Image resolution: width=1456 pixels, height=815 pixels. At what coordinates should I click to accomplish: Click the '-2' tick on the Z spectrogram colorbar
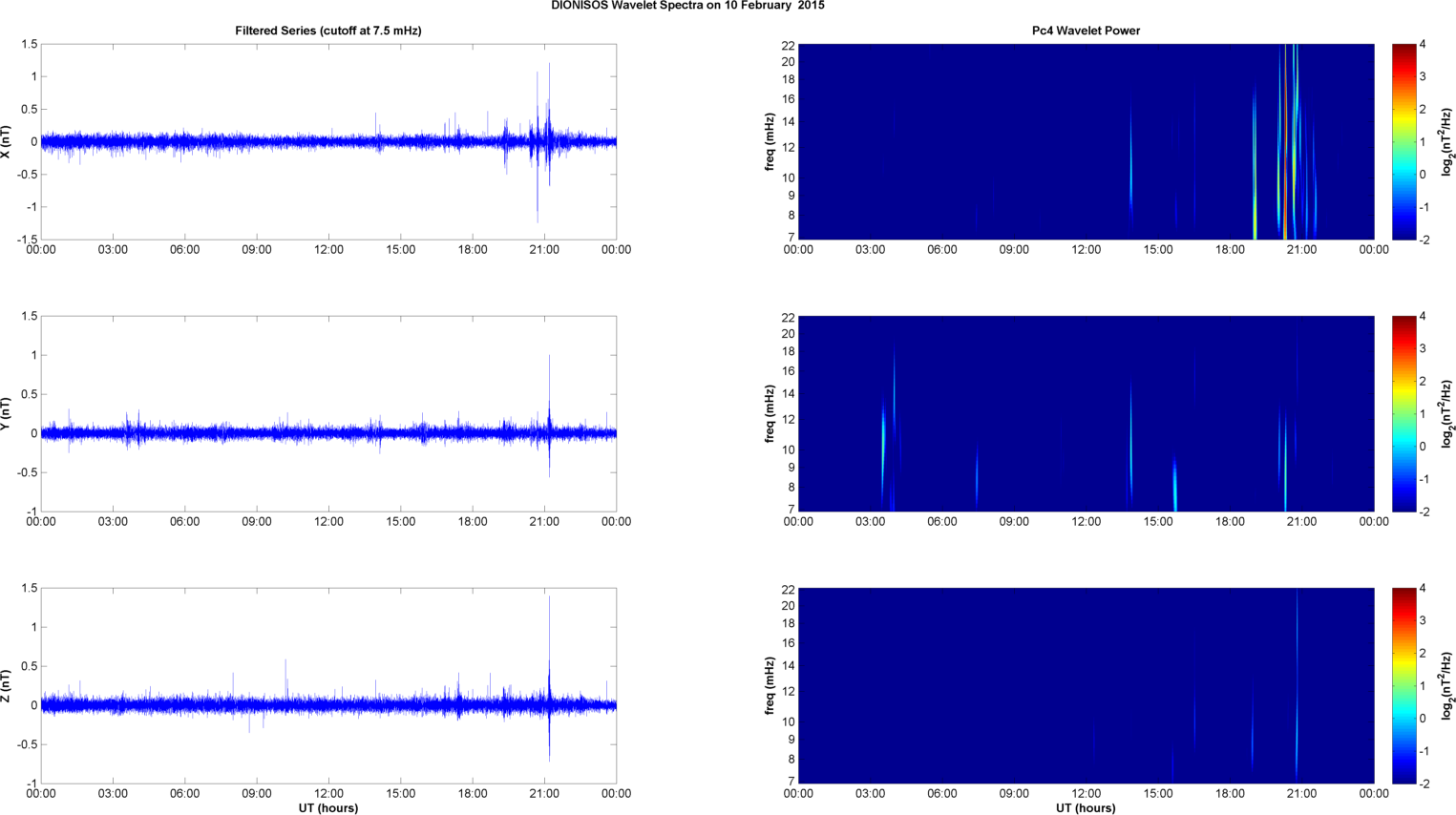coord(1424,784)
